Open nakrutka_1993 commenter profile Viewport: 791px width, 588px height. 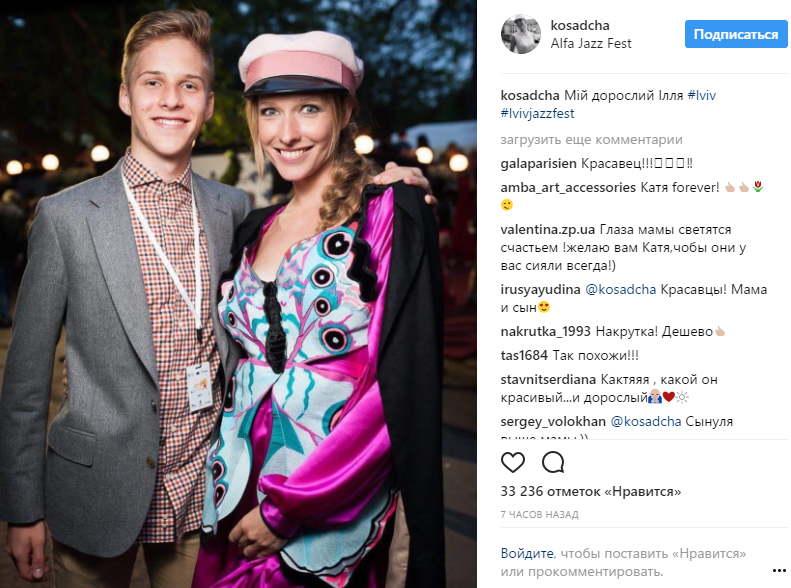pyautogui.click(x=545, y=331)
